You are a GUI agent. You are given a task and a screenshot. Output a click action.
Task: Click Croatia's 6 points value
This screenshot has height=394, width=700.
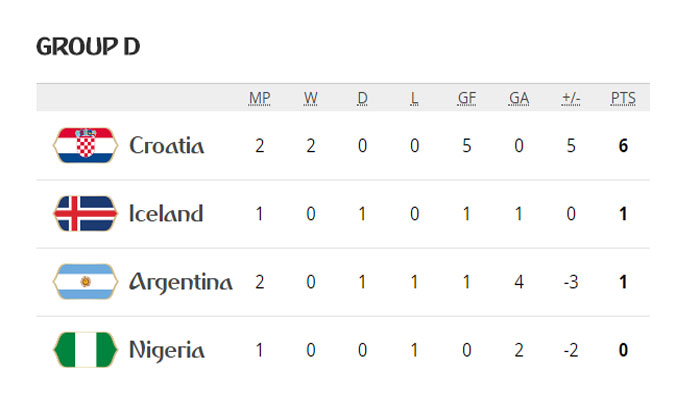point(623,145)
